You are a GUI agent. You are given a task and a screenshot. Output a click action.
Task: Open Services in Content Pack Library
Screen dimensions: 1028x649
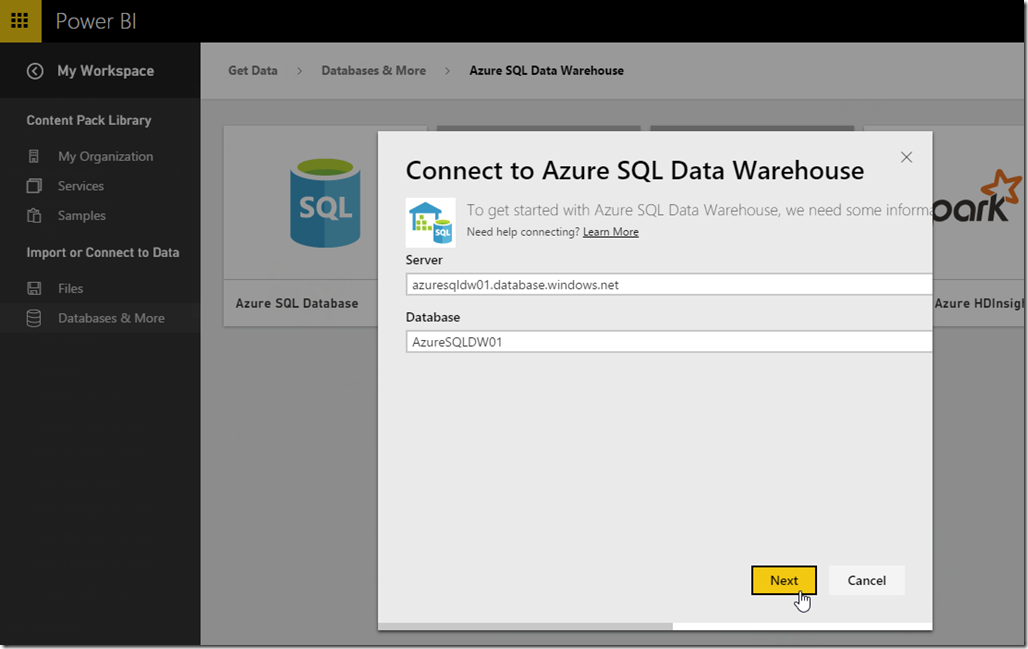pyautogui.click(x=81, y=186)
